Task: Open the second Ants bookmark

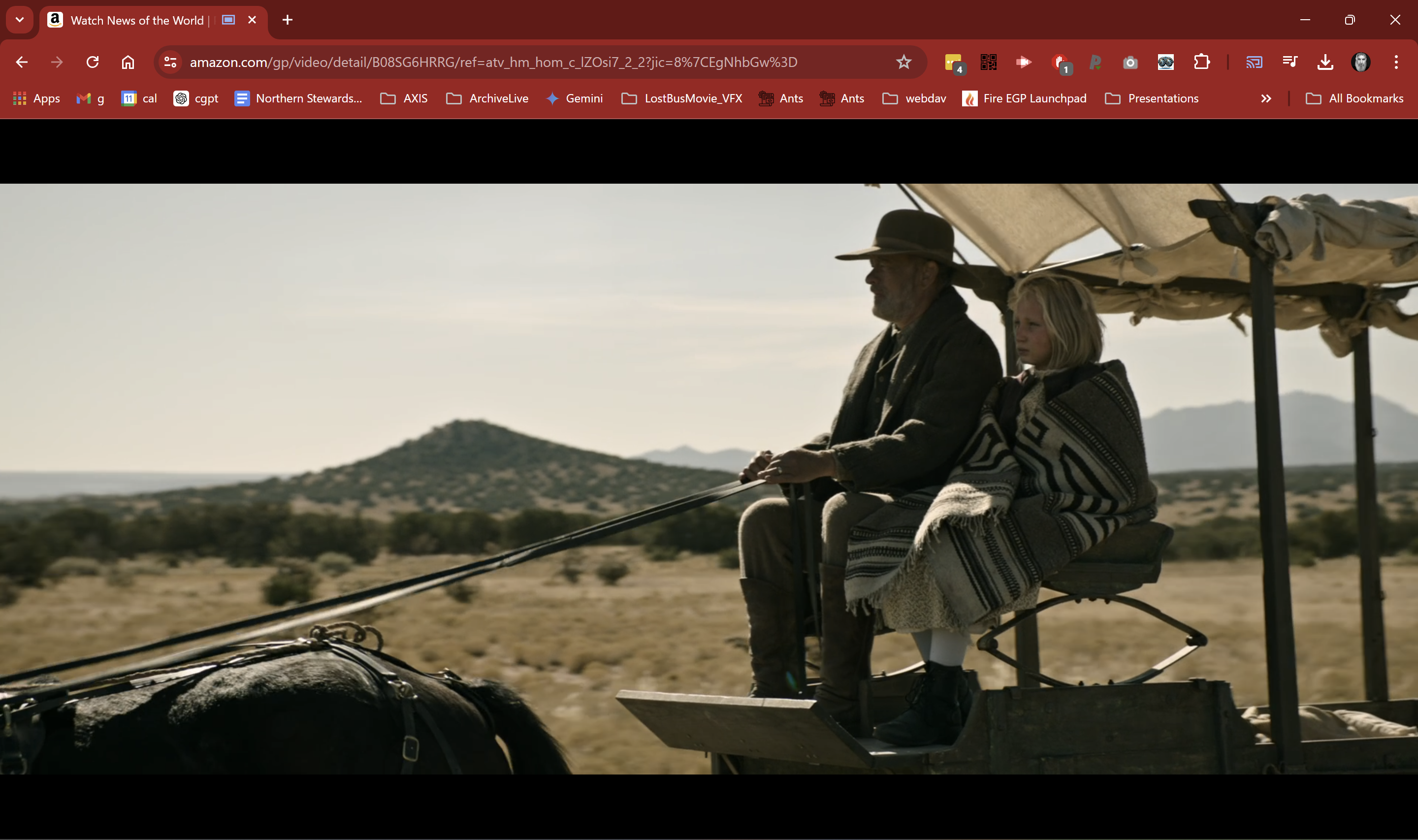Action: (x=842, y=98)
